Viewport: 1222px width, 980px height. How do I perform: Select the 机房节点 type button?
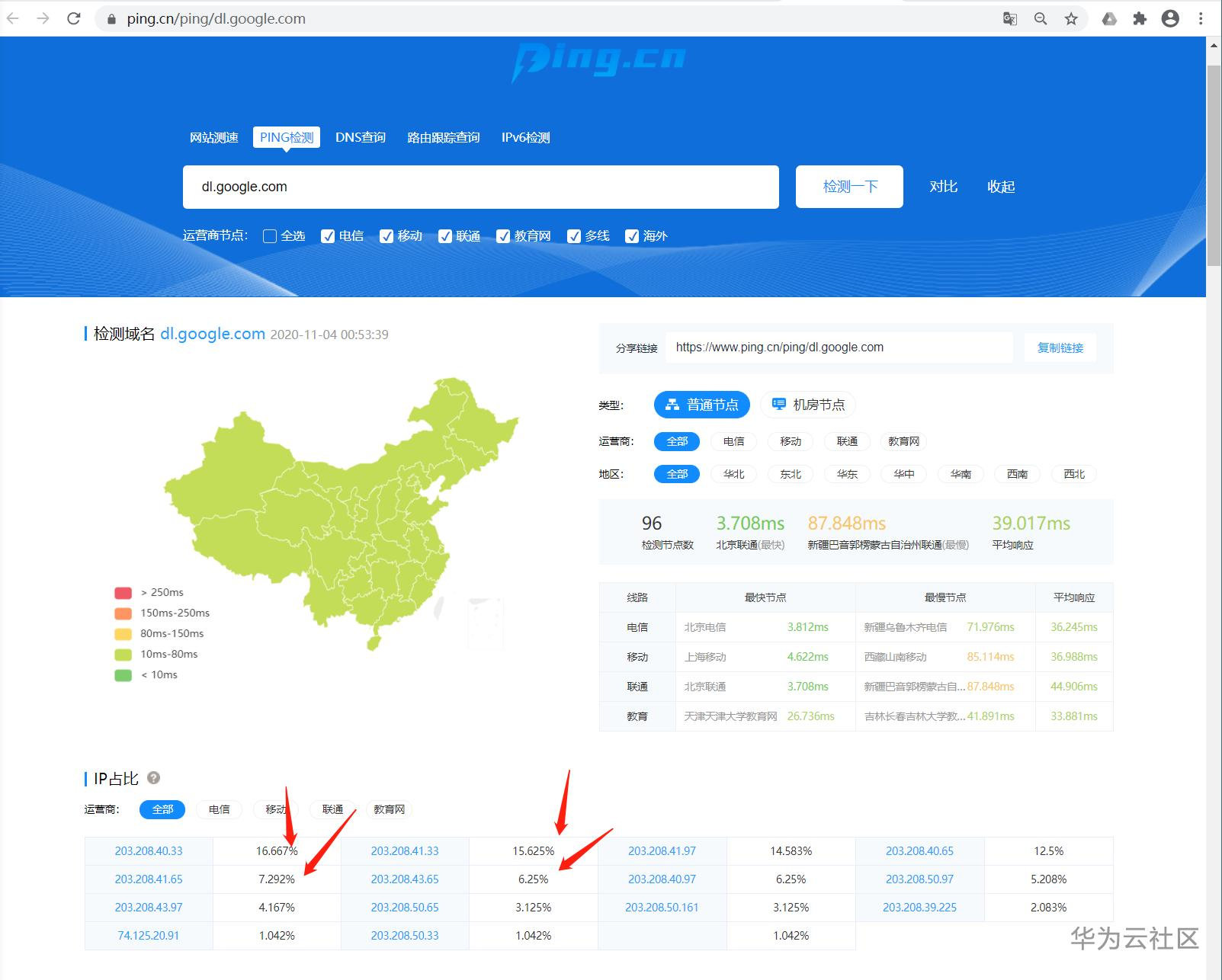coord(808,405)
